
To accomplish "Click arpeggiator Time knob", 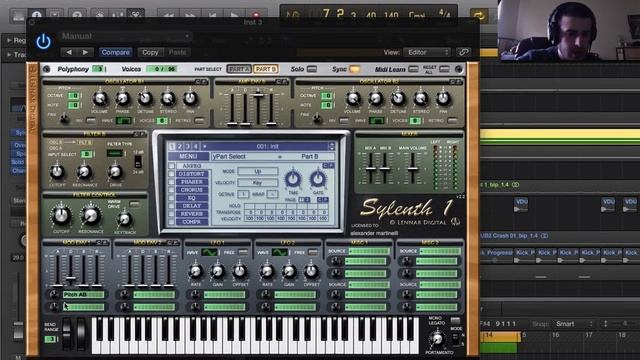I will pyautogui.click(x=293, y=179).
